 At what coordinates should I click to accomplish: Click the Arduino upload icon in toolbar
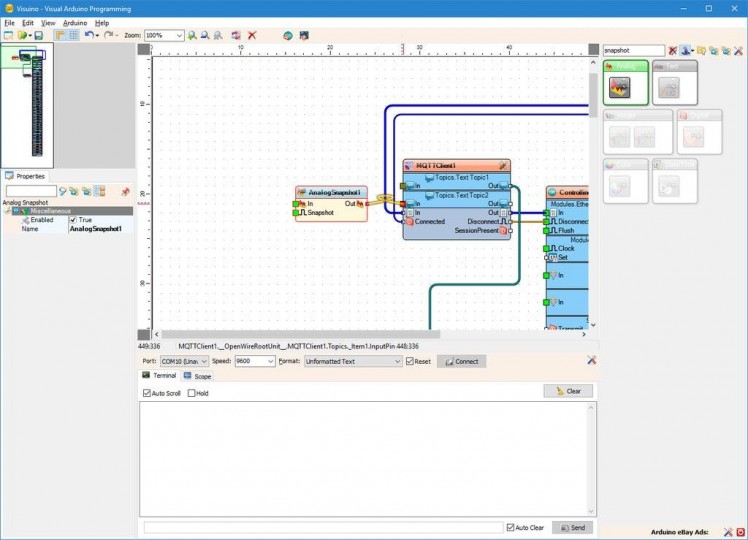(288, 35)
